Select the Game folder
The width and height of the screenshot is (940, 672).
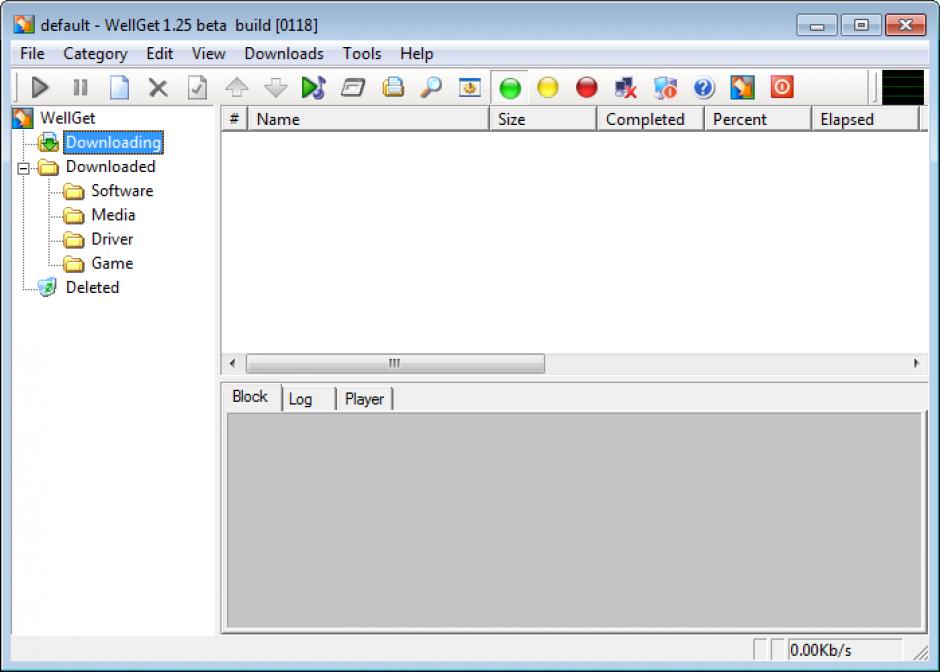coord(112,263)
